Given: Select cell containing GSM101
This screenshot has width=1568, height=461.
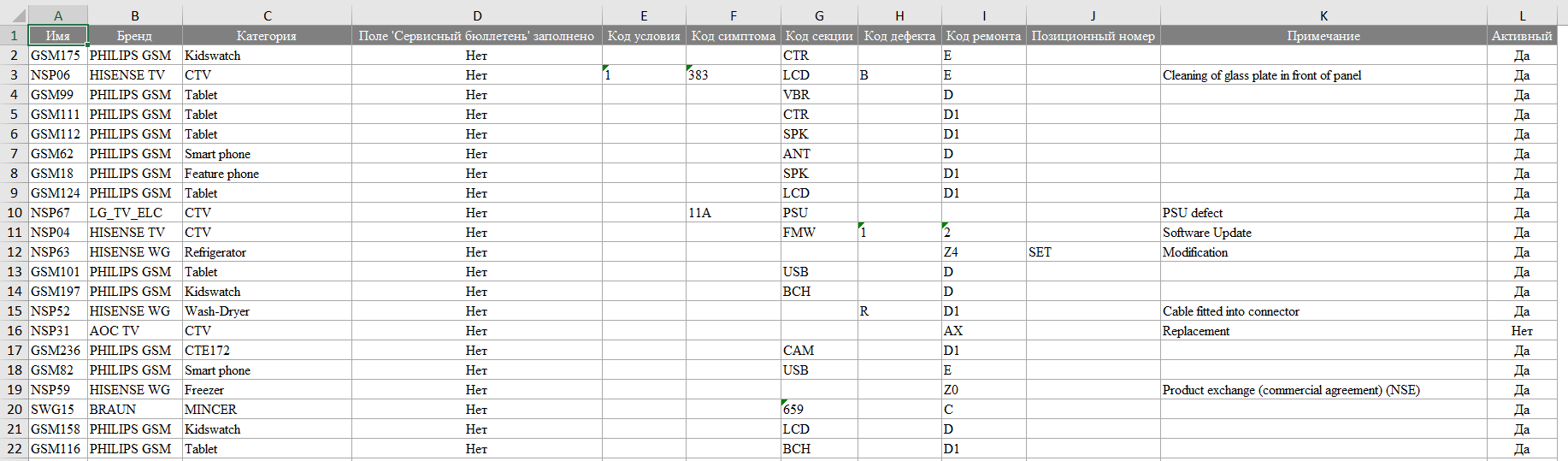Looking at the screenshot, I should [58, 271].
